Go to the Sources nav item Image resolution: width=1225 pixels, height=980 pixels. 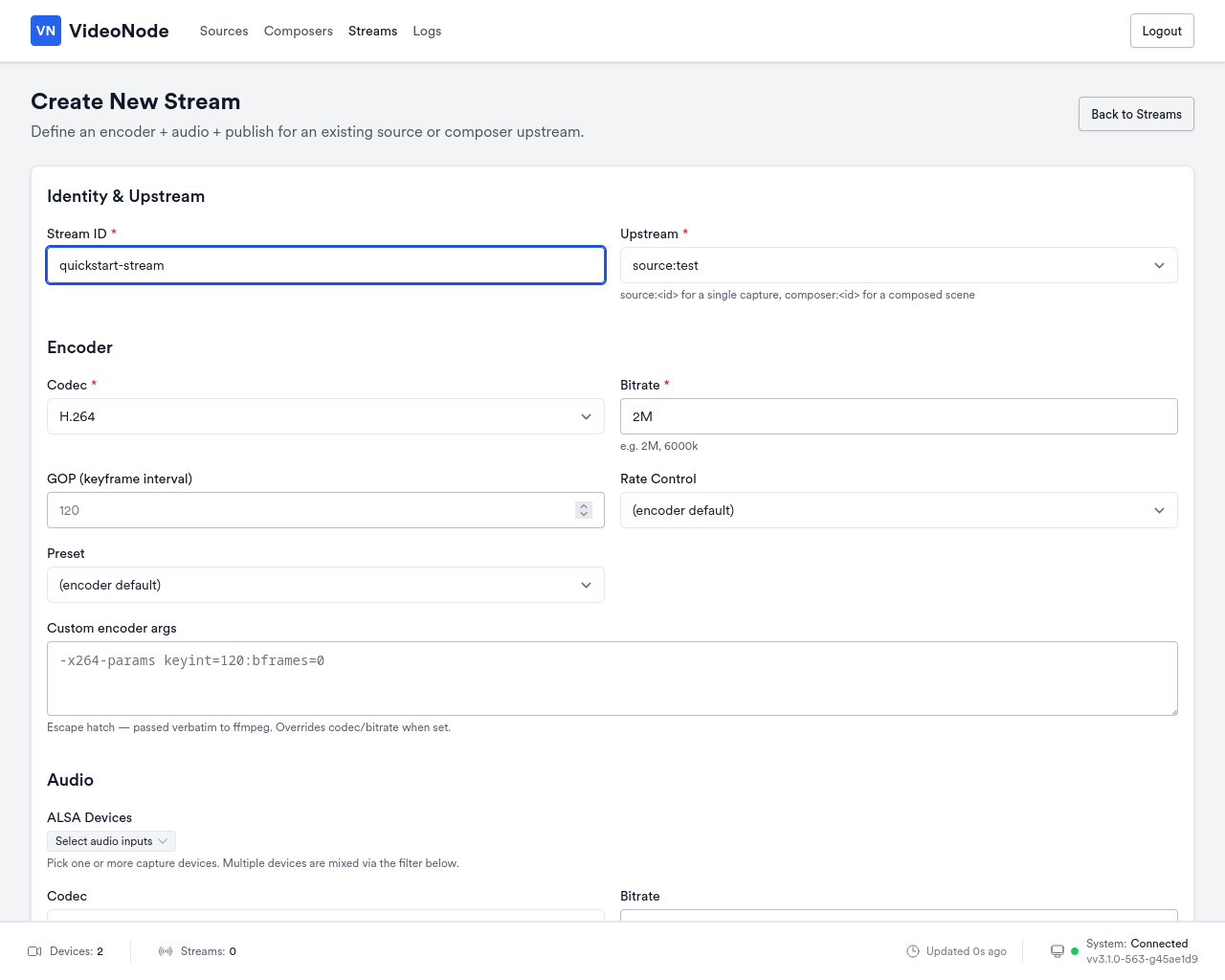[x=224, y=31]
